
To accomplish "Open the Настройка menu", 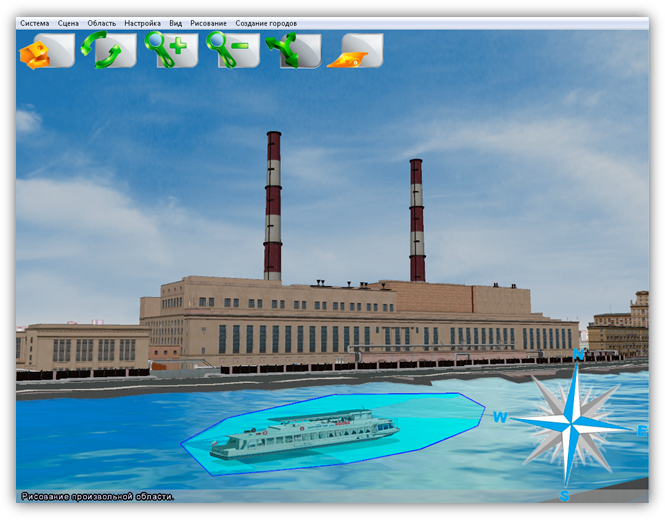I will click(142, 23).
